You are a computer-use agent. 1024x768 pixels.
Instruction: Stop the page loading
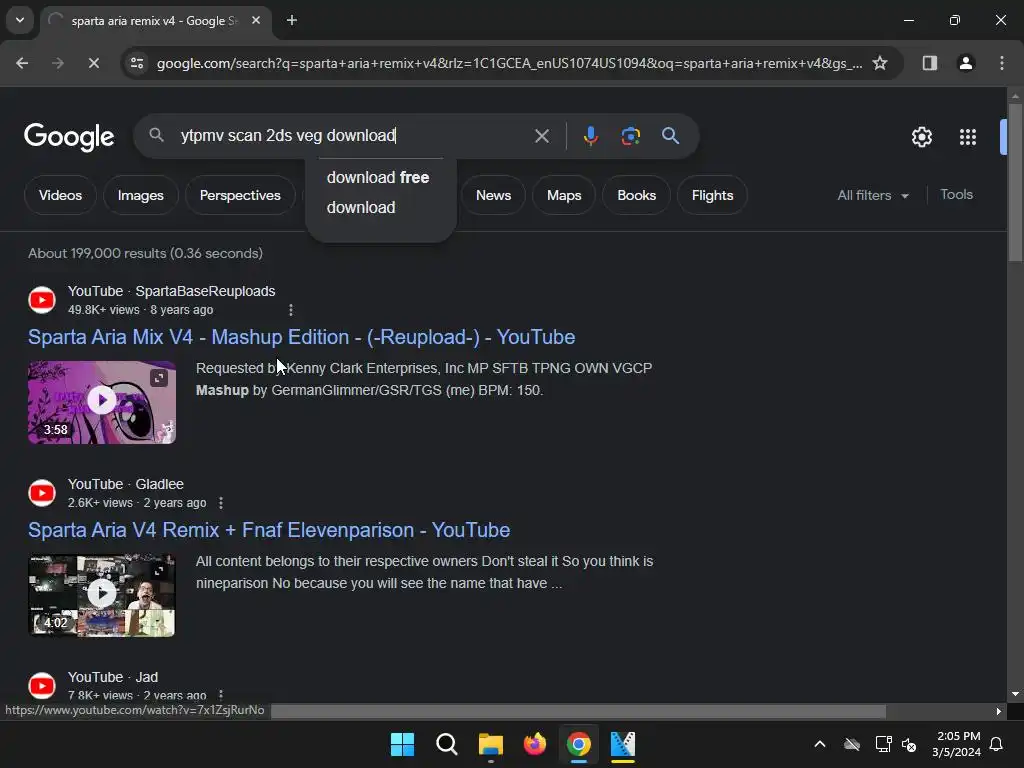tap(93, 63)
